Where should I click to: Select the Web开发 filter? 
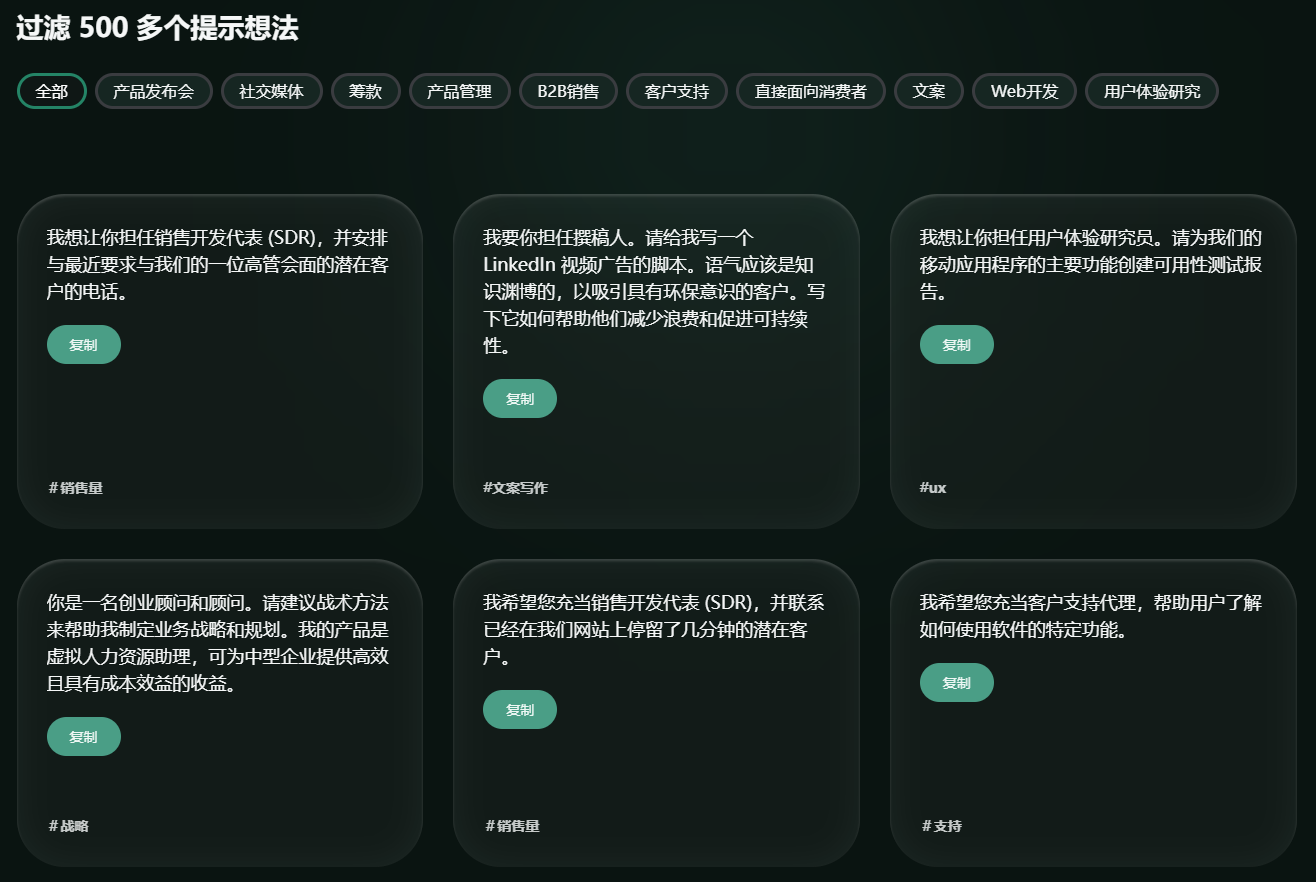[x=1023, y=90]
